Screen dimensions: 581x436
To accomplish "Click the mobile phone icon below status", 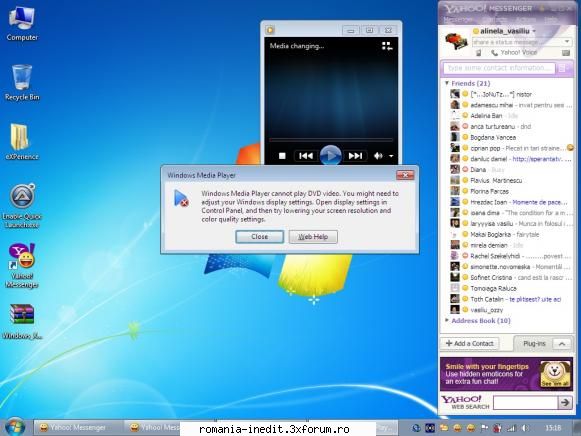I will (x=478, y=53).
